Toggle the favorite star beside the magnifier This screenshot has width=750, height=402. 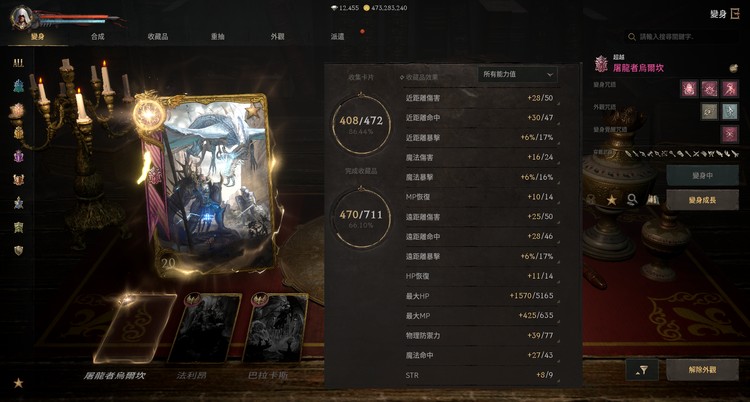click(612, 200)
